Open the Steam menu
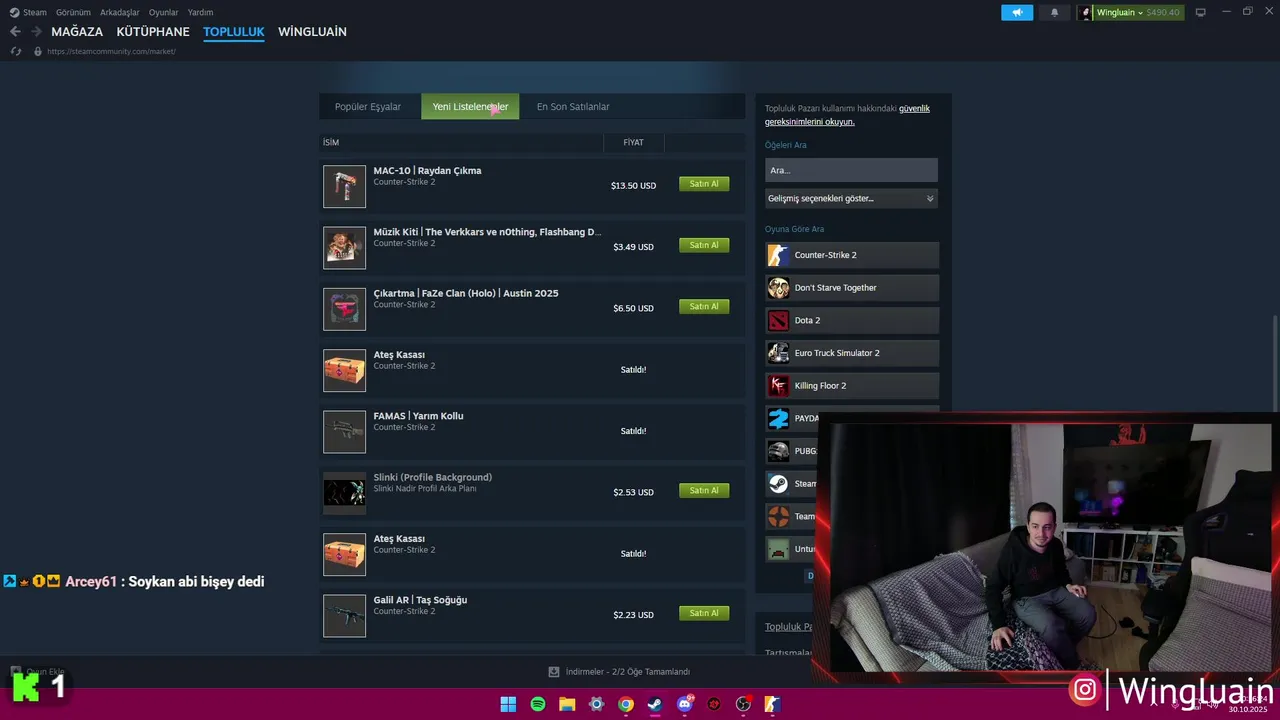This screenshot has width=1280, height=720. point(28,12)
